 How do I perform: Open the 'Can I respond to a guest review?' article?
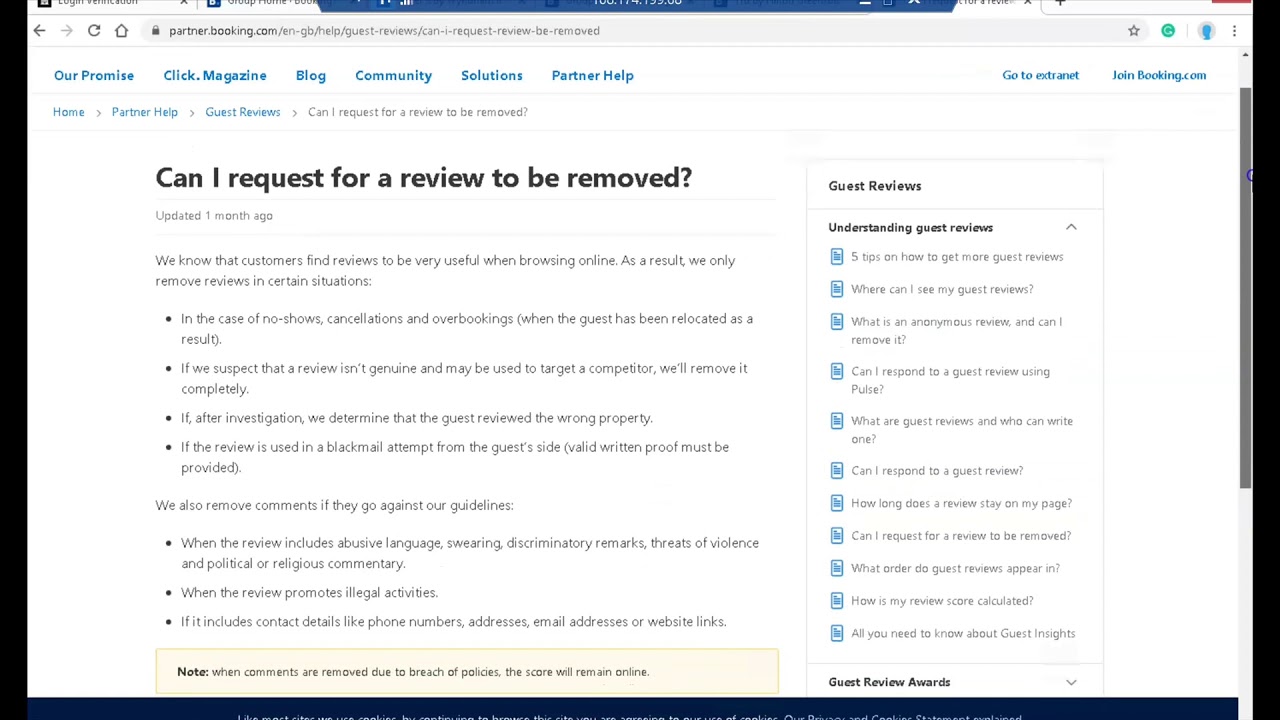937,471
